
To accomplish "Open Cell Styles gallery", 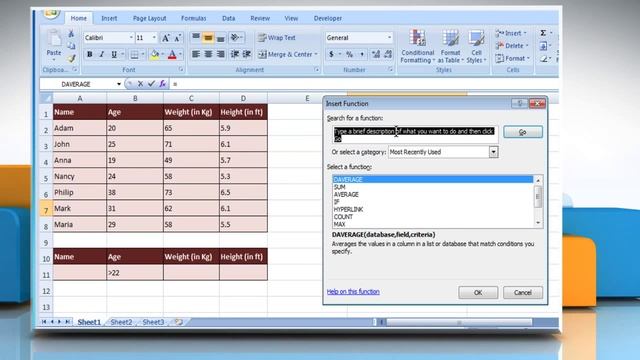I will (476, 46).
